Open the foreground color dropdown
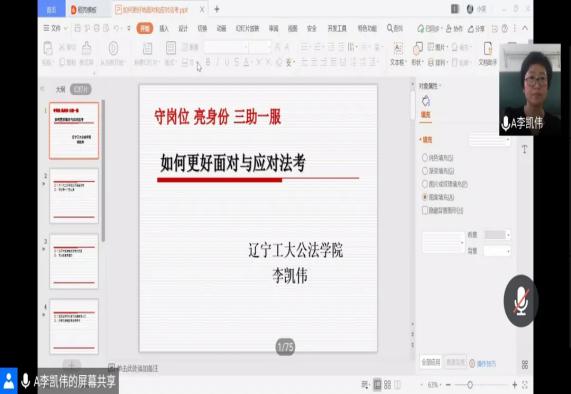This screenshot has width=571, height=394. (x=497, y=235)
